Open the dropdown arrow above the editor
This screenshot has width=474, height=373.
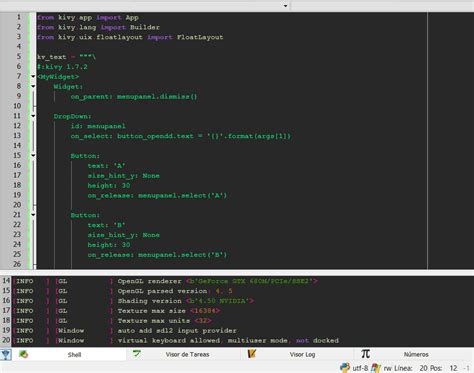(285, 6)
